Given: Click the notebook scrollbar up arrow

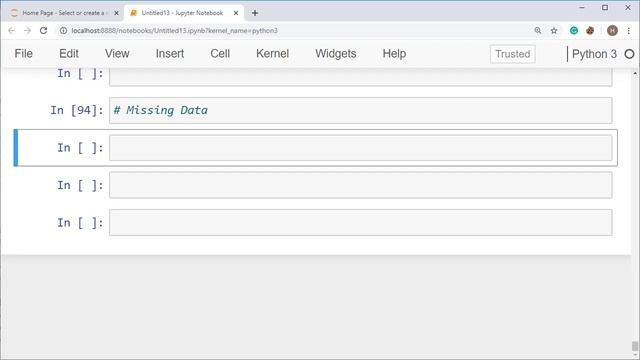Looking at the screenshot, I should (635, 73).
